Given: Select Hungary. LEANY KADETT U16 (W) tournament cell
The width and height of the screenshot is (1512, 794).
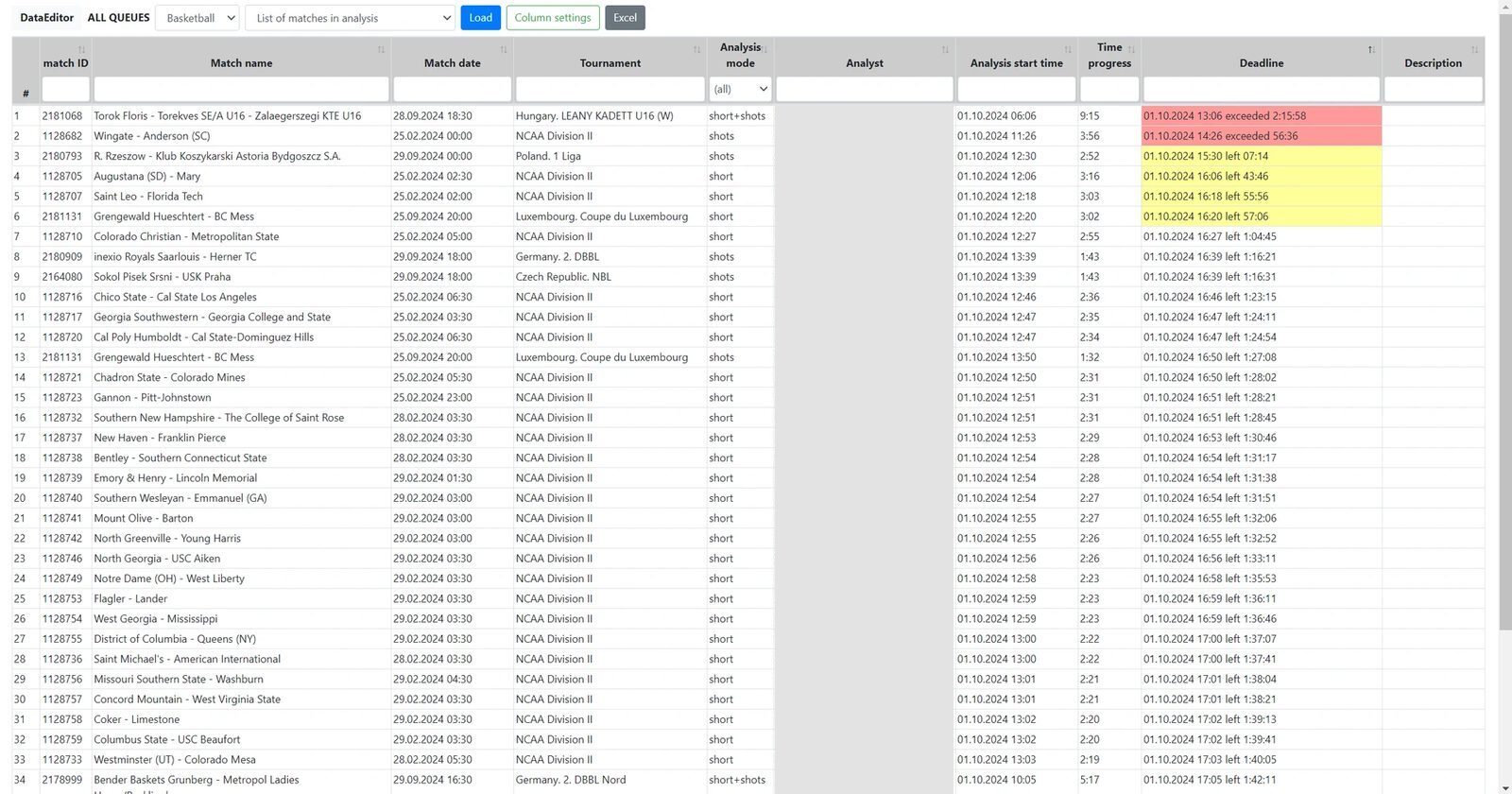Looking at the screenshot, I should click(x=610, y=115).
